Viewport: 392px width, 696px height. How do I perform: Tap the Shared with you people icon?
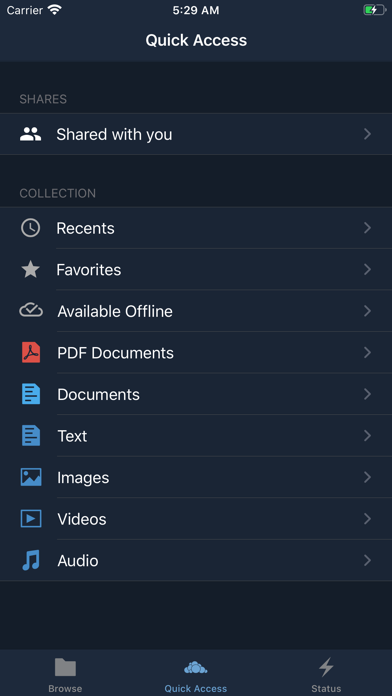click(x=31, y=134)
